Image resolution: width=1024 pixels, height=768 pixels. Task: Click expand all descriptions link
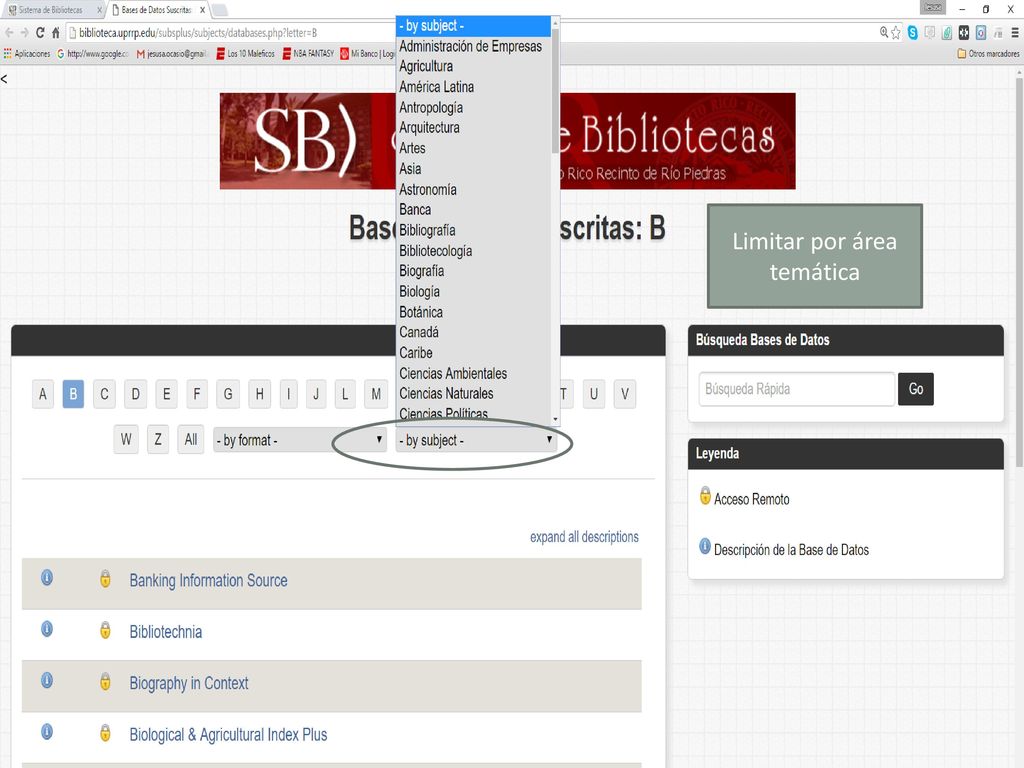(584, 537)
